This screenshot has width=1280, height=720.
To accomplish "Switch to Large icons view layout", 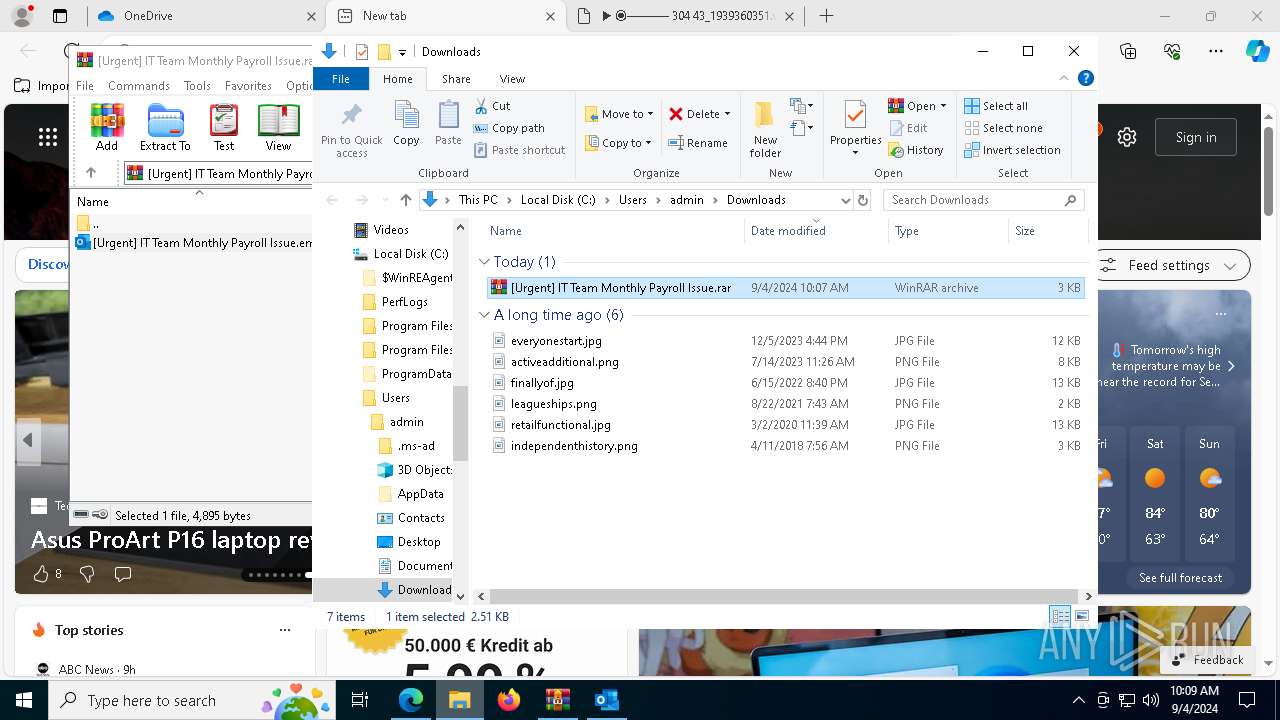I will (x=1081, y=616).
